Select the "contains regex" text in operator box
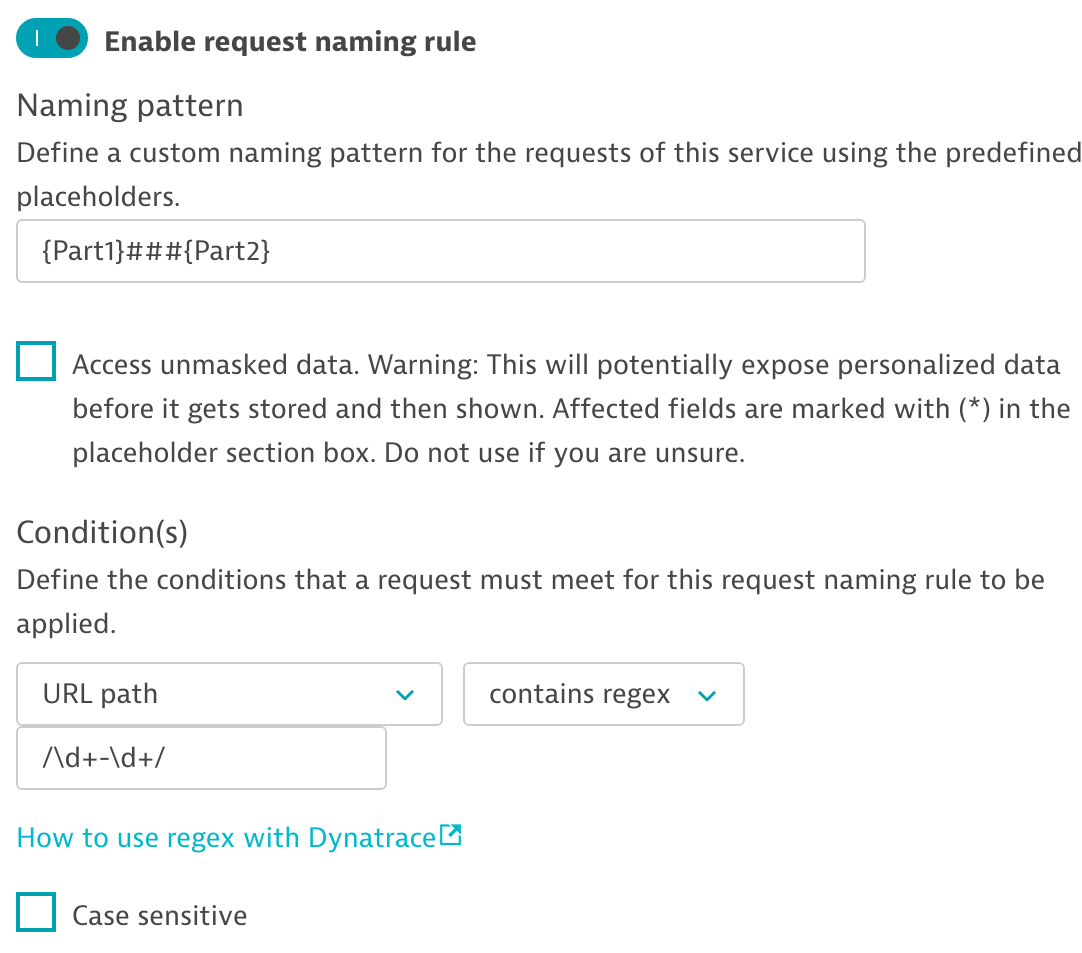This screenshot has height=953, width=1082. point(579,694)
